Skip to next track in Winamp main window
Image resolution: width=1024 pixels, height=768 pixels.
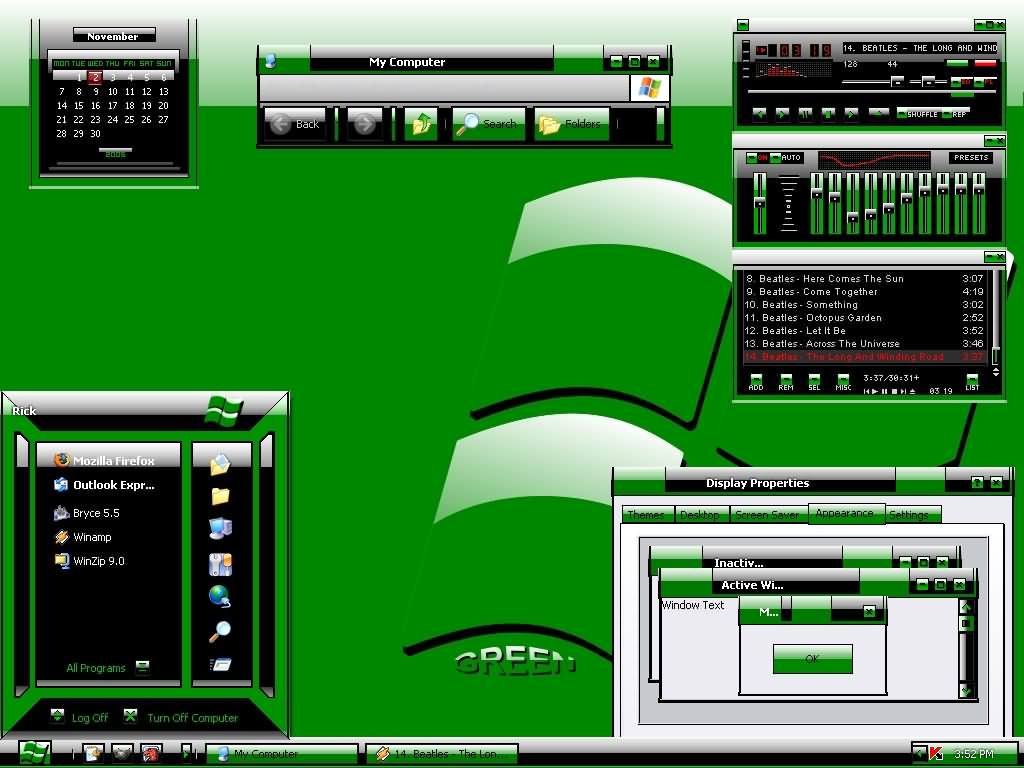tap(851, 114)
